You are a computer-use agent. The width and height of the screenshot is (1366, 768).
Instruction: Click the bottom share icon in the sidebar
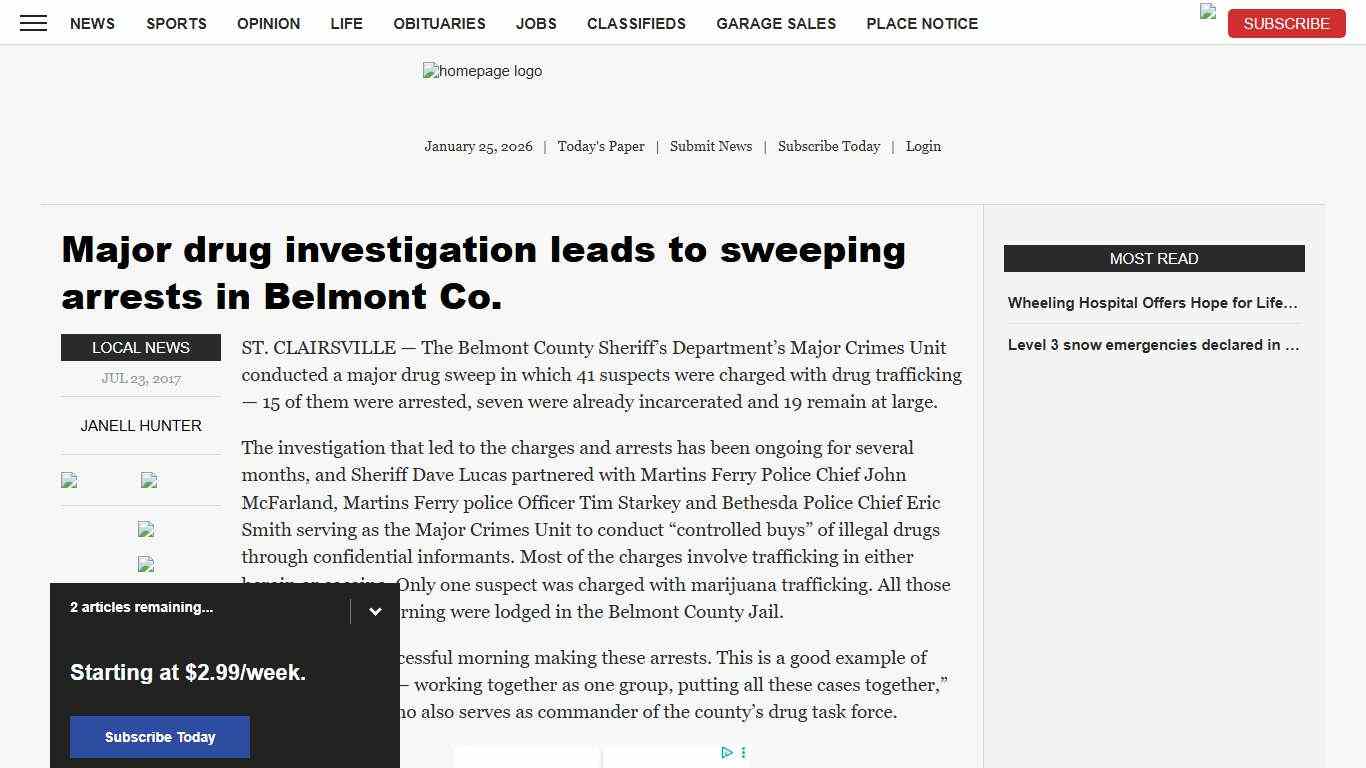click(x=146, y=565)
